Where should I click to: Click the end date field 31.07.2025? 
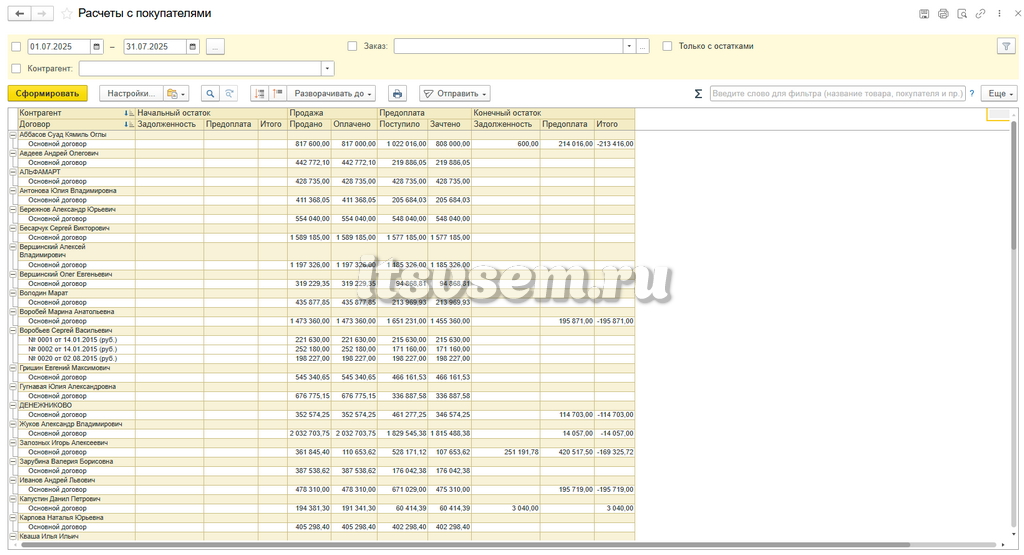(x=155, y=47)
